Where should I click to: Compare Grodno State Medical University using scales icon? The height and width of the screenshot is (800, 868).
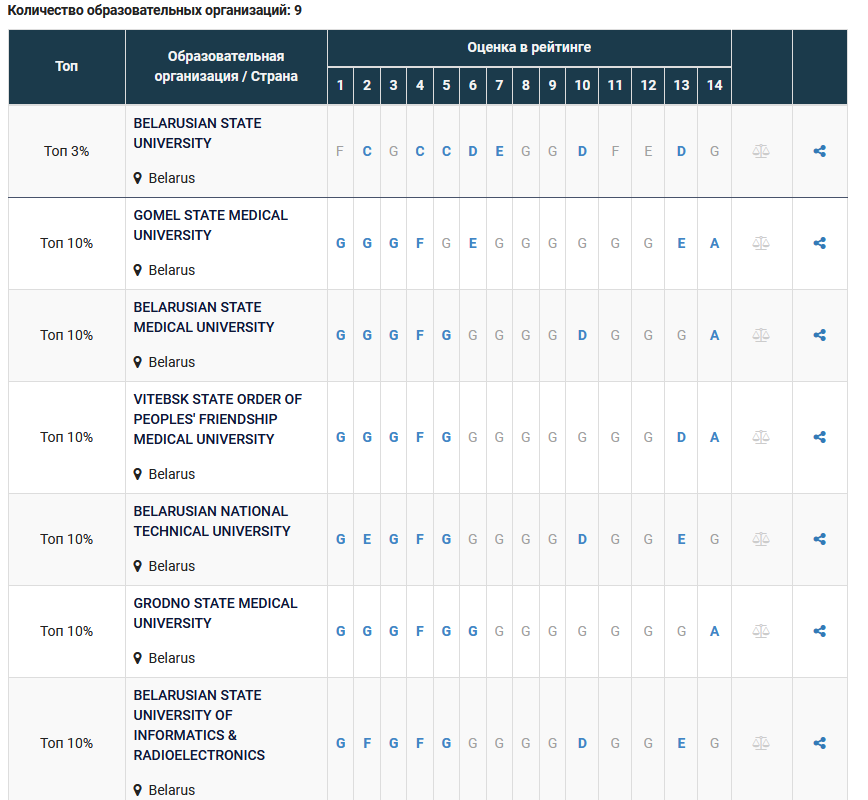(761, 631)
